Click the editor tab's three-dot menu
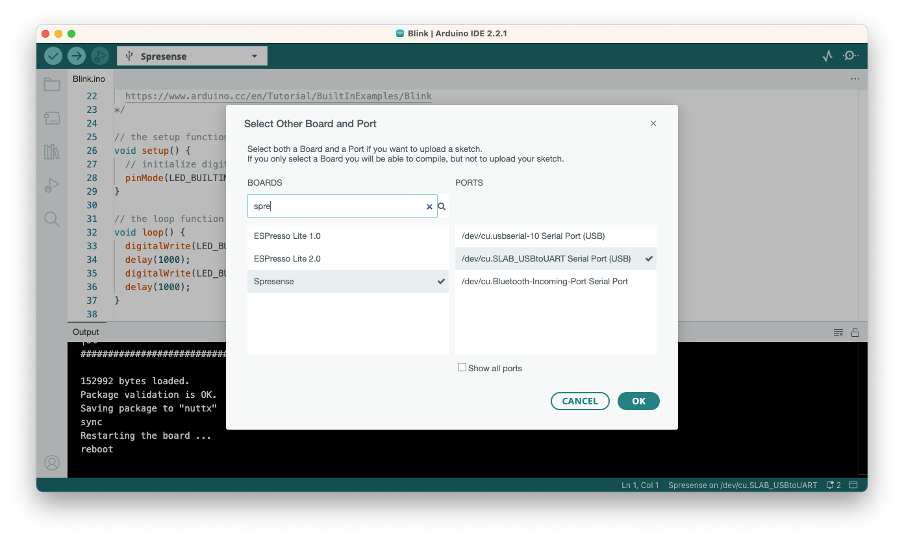904x540 pixels. pos(854,79)
